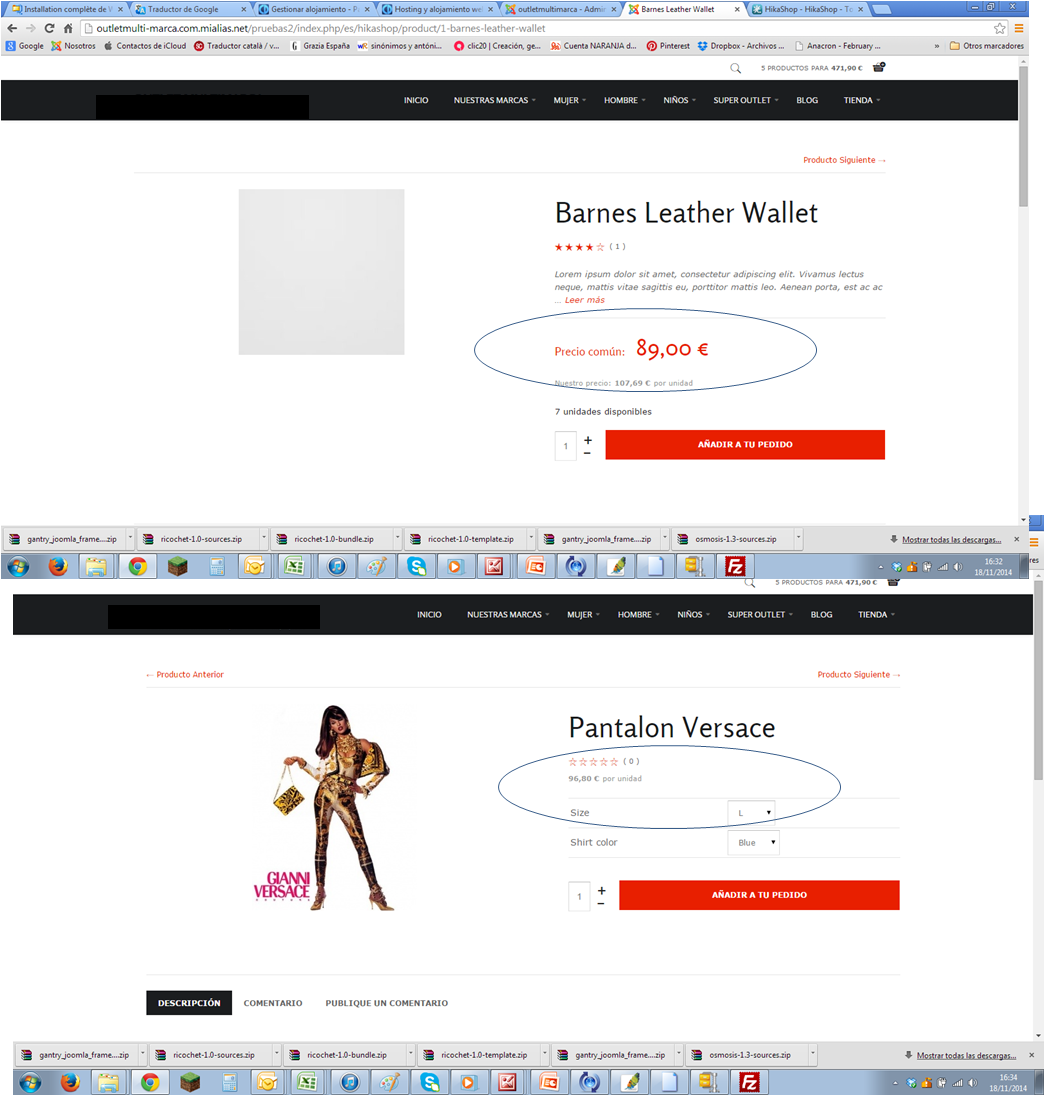Switch to the outletmultimarca Admin tab
This screenshot has height=1096, width=1045.
click(x=561, y=9)
